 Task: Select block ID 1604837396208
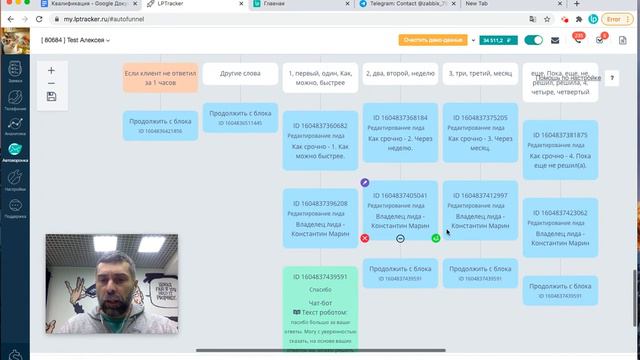pyautogui.click(x=320, y=218)
